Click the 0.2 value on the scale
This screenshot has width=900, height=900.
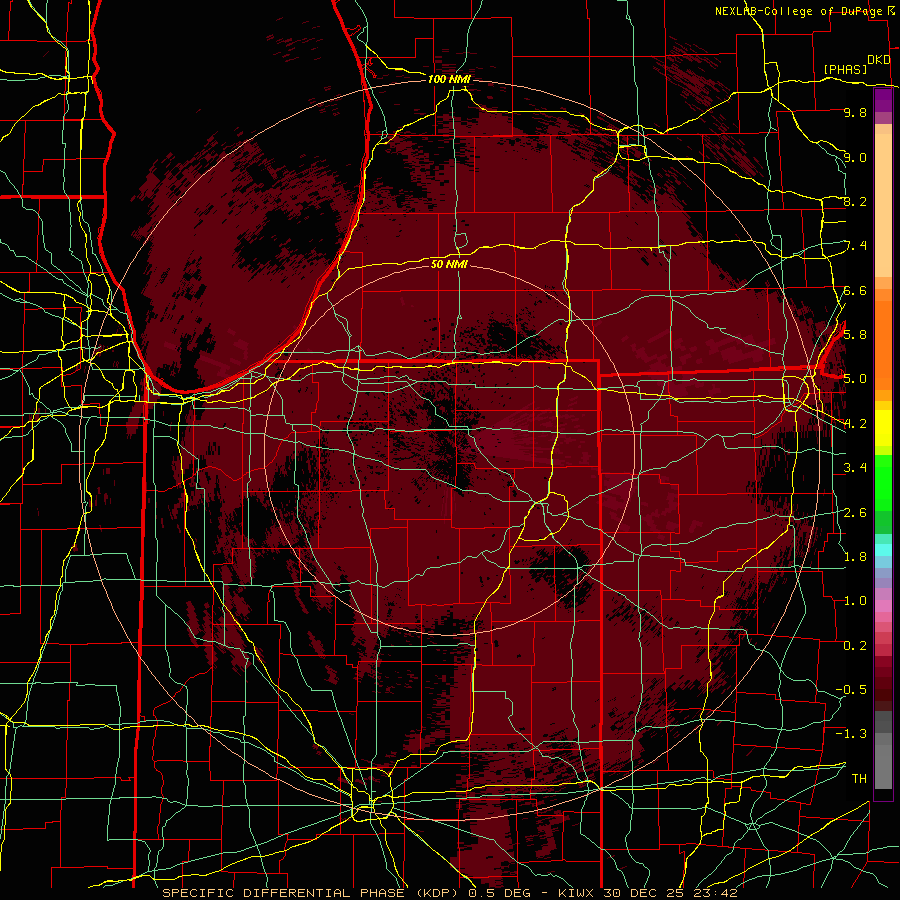click(x=855, y=645)
